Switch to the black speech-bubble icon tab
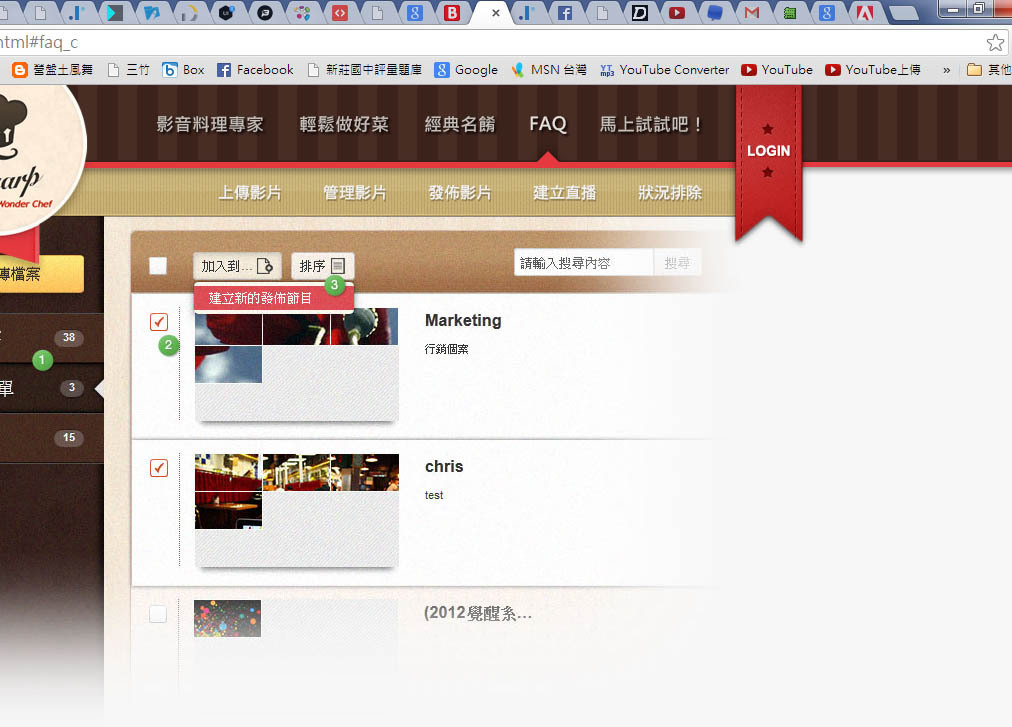Screen dimensions: 1012x727 click(265, 13)
